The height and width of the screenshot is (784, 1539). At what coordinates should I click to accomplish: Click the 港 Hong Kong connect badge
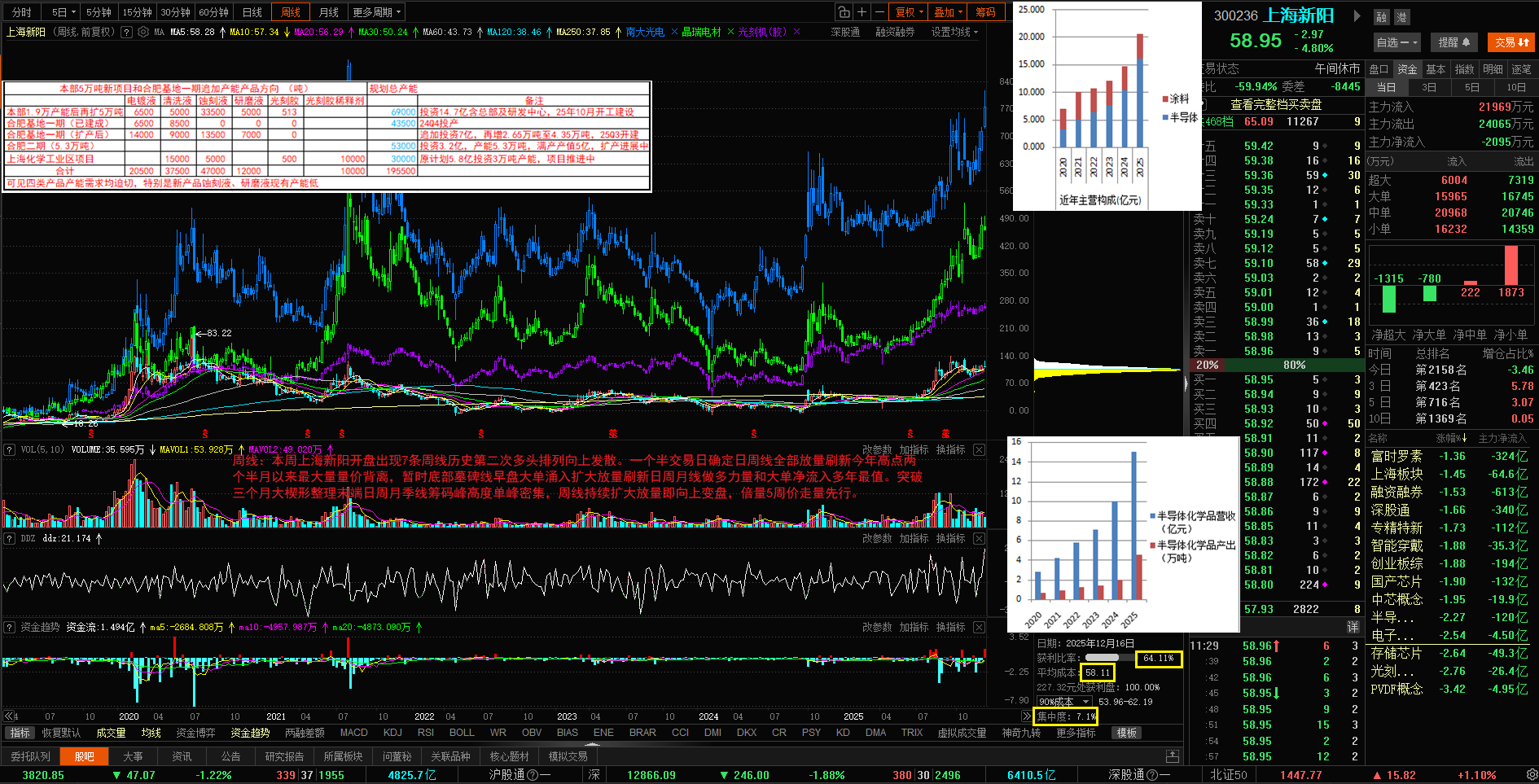tap(1401, 17)
